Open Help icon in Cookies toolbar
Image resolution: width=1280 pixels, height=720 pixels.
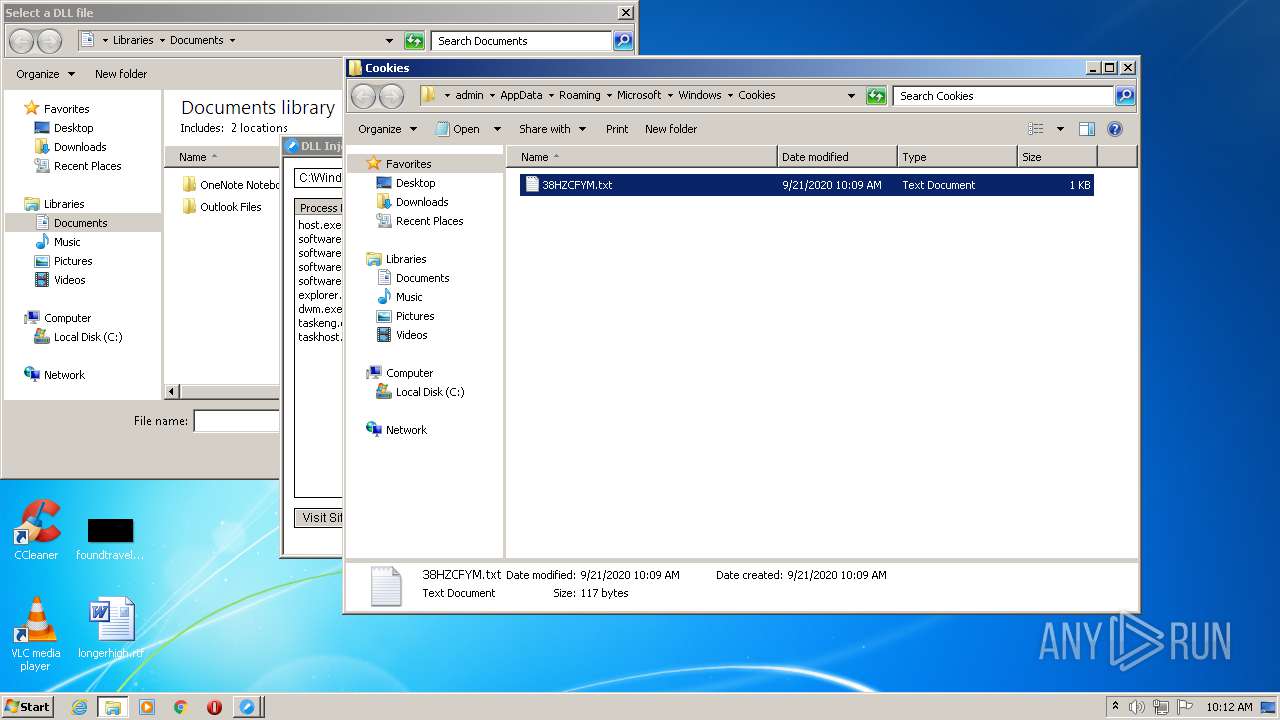[x=1115, y=129]
